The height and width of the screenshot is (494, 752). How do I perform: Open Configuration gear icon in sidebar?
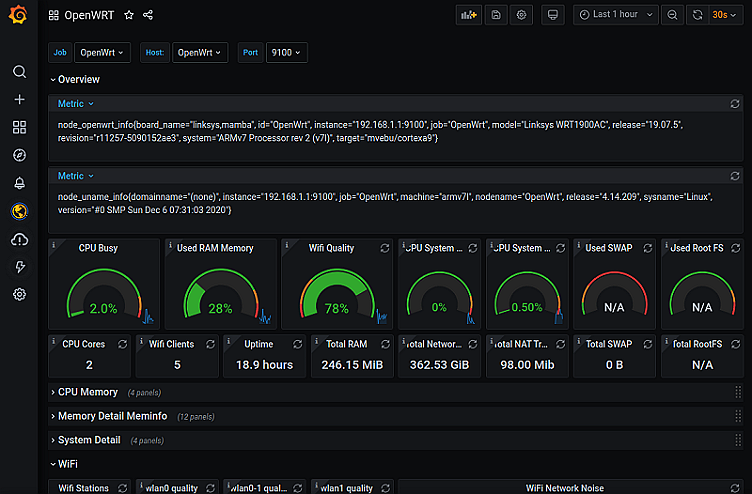[19, 294]
